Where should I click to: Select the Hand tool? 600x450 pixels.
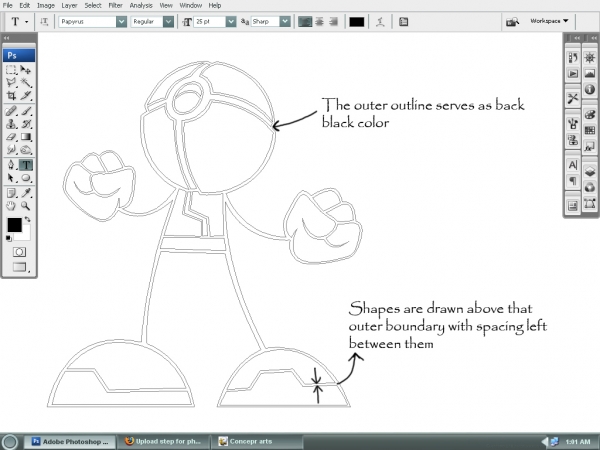[11, 206]
